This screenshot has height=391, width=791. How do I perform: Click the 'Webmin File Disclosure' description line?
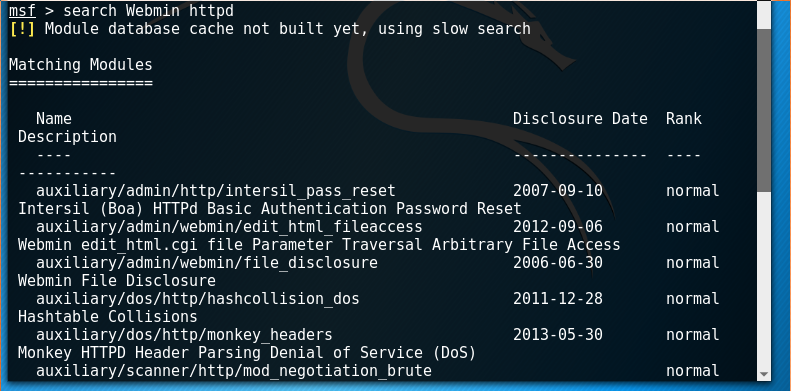click(117, 281)
